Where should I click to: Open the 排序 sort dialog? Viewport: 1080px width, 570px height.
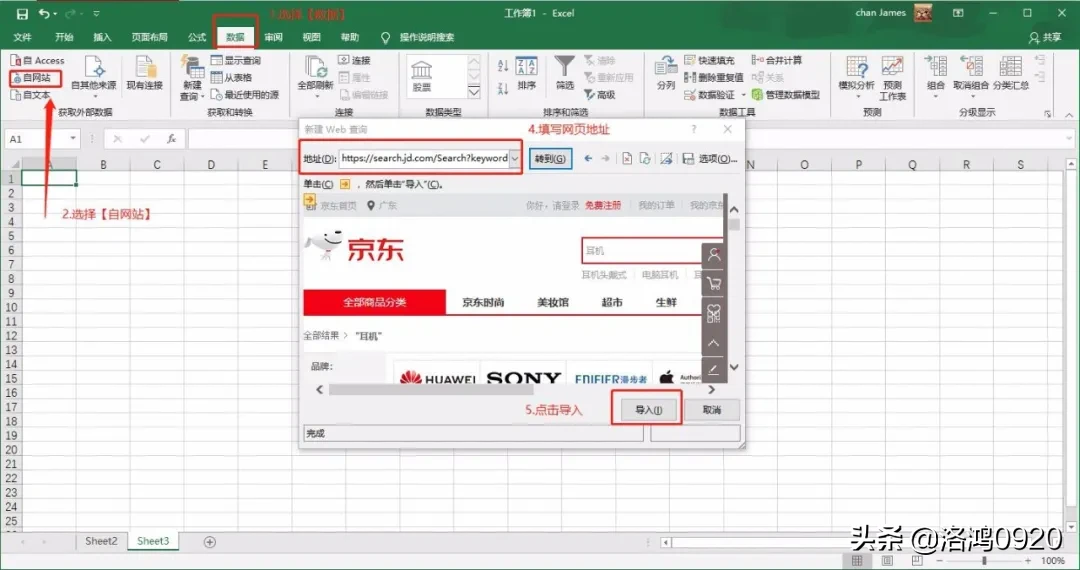point(526,74)
